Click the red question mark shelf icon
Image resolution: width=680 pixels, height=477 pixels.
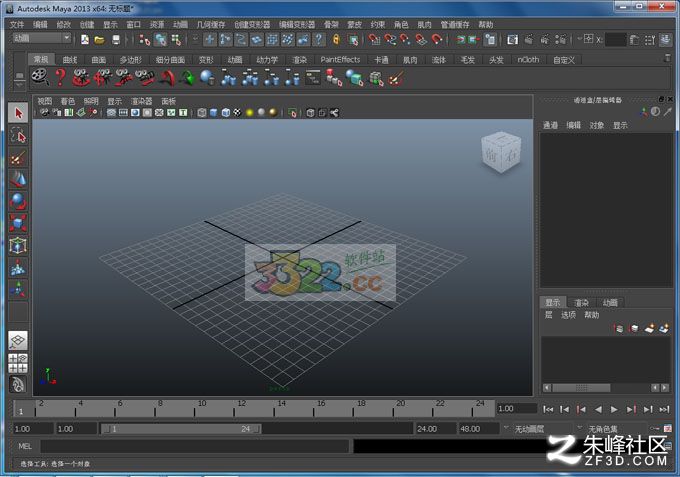point(60,78)
